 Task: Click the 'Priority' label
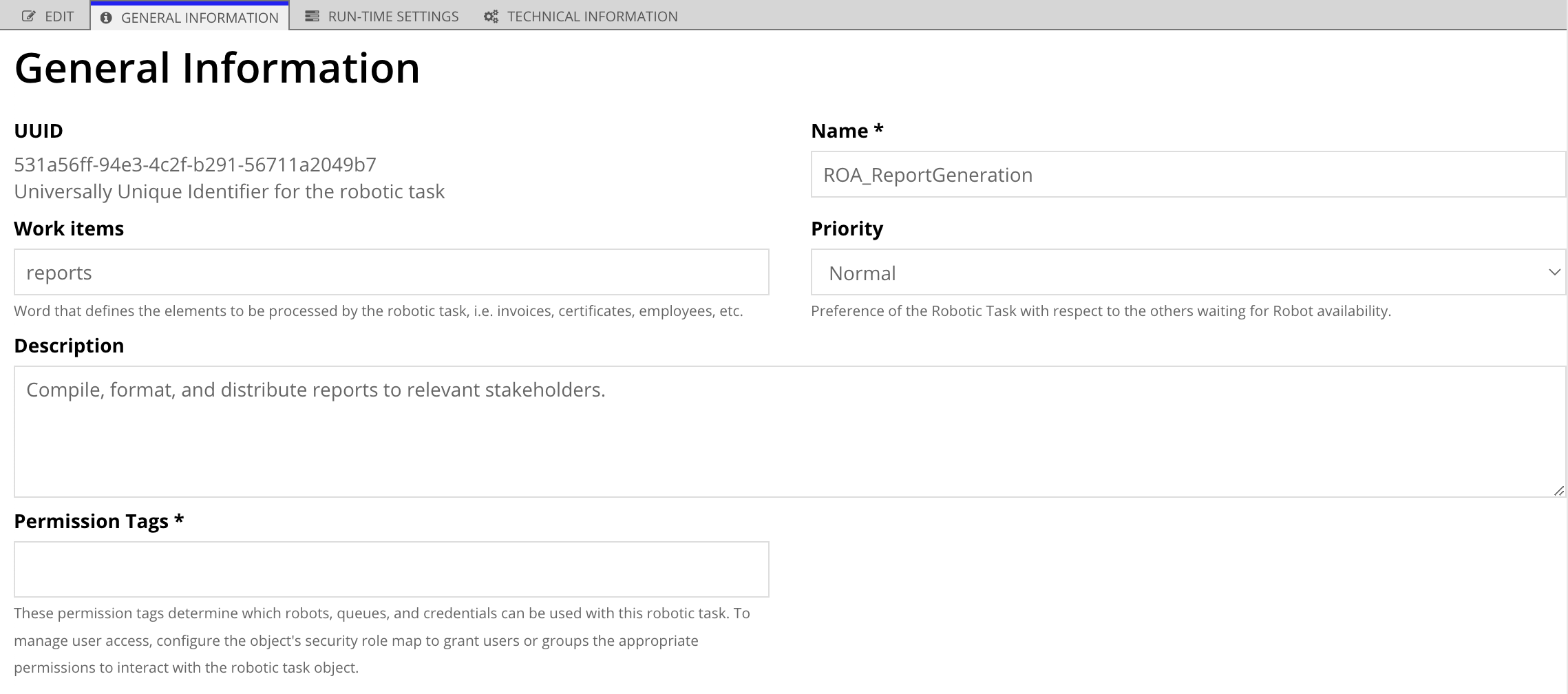pos(847,229)
